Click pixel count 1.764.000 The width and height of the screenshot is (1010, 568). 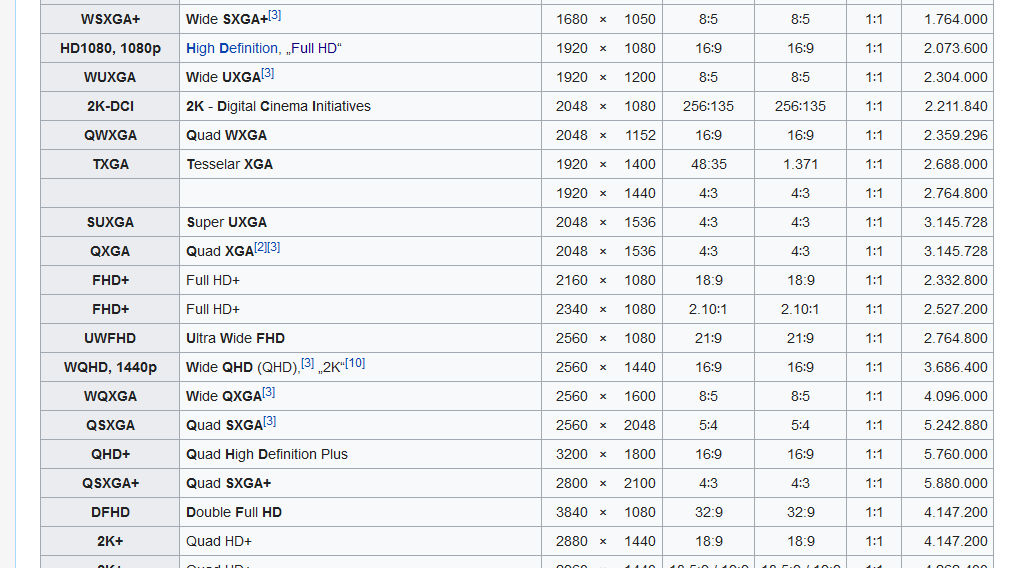pos(955,19)
